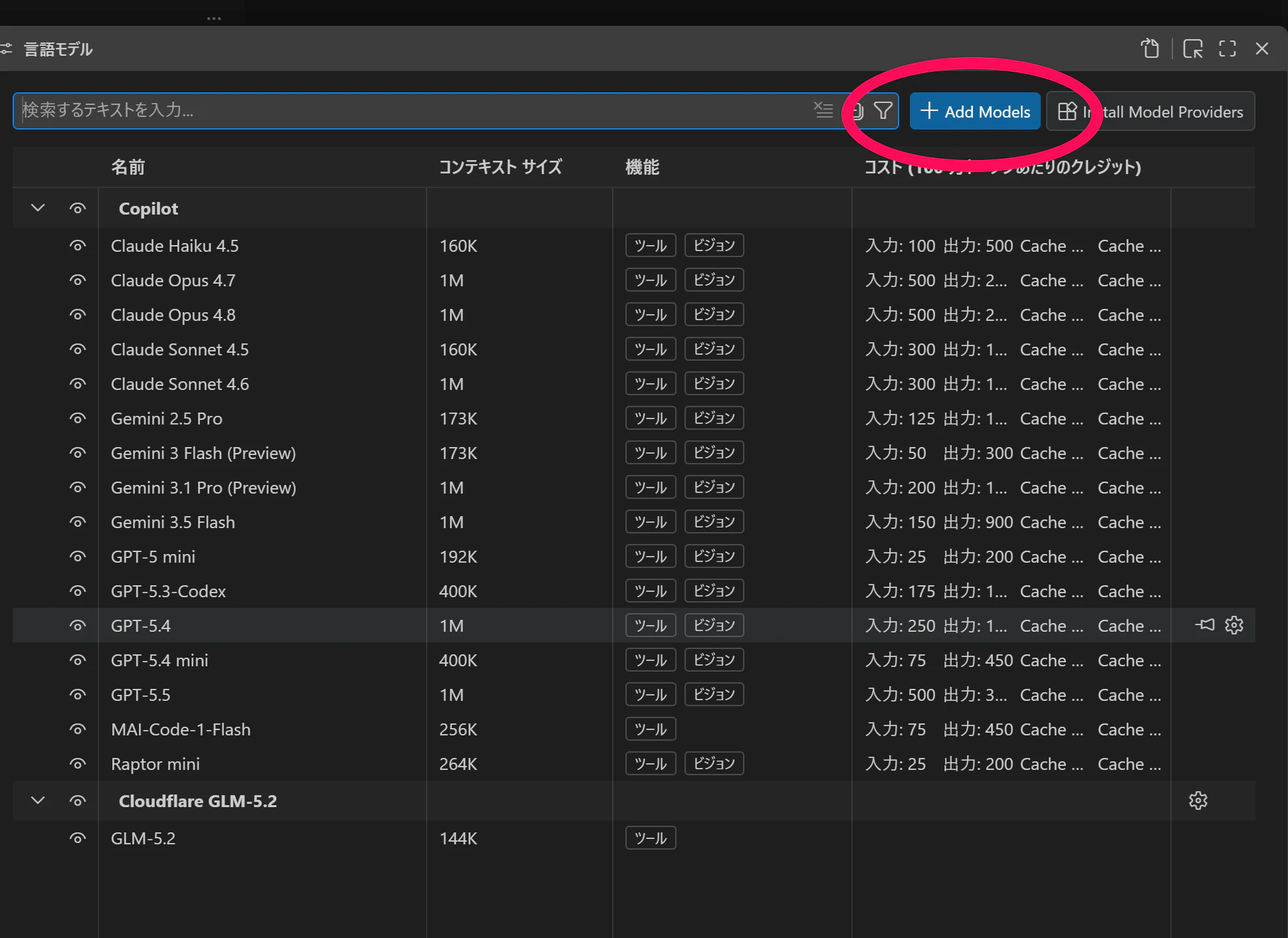Hide the Gemini 3.5 Flash model
The image size is (1288, 938).
78,522
